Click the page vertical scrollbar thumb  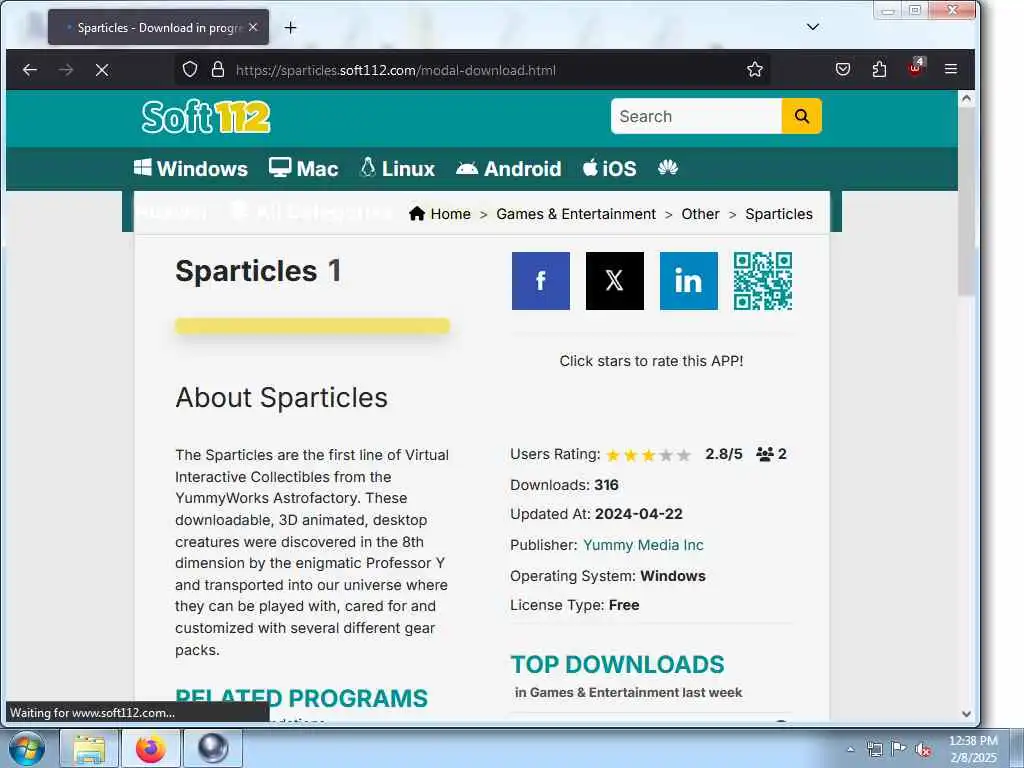pyautogui.click(x=967, y=202)
